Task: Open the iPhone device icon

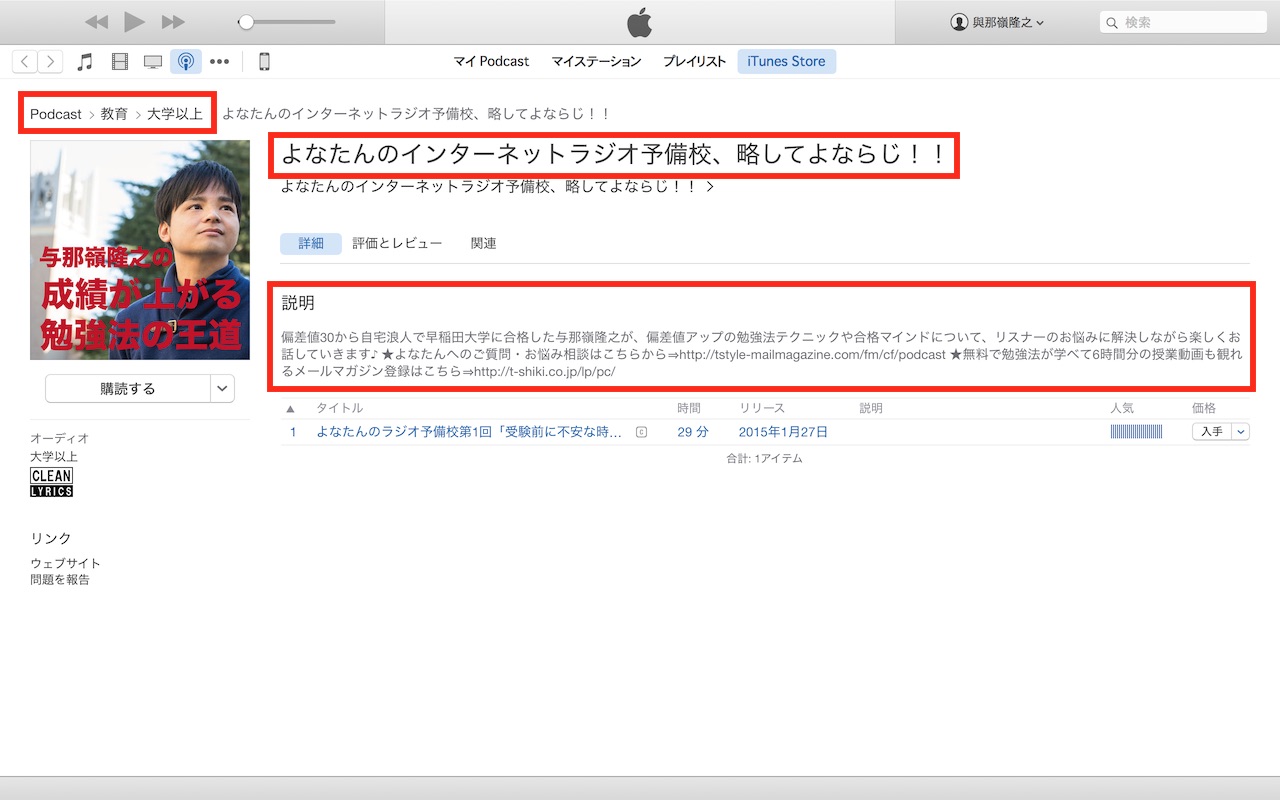Action: [x=264, y=62]
